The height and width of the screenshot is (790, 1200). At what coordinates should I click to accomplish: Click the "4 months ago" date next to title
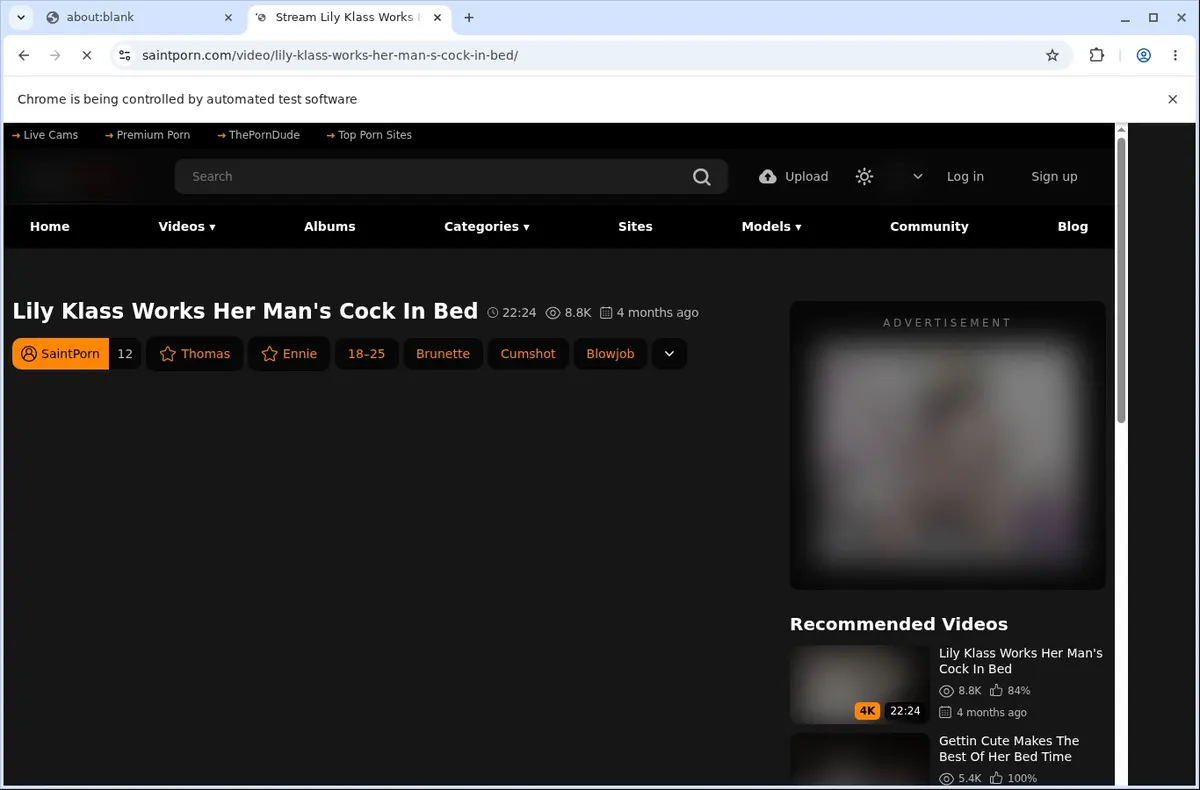649,313
